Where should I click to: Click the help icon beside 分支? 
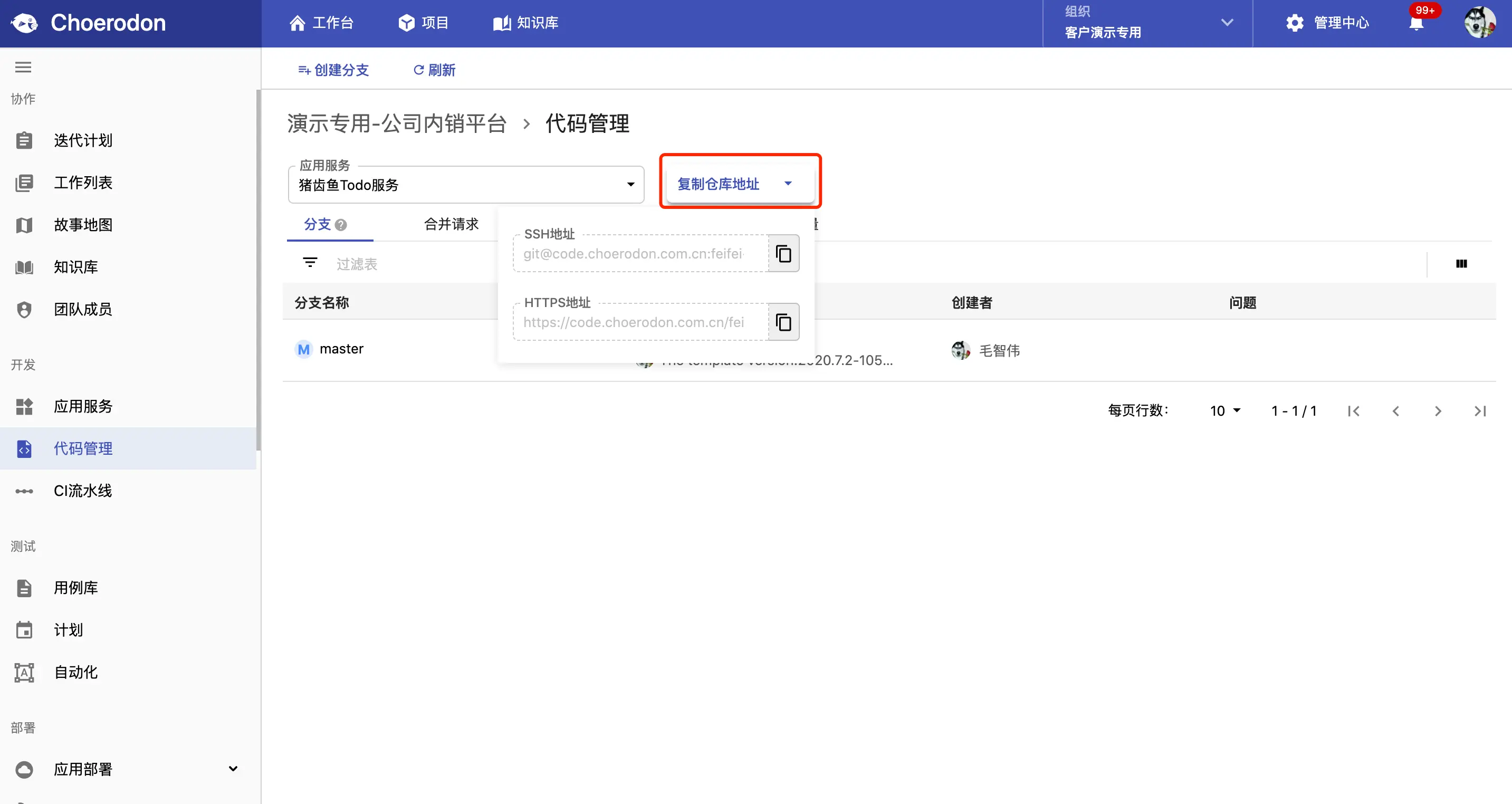341,225
